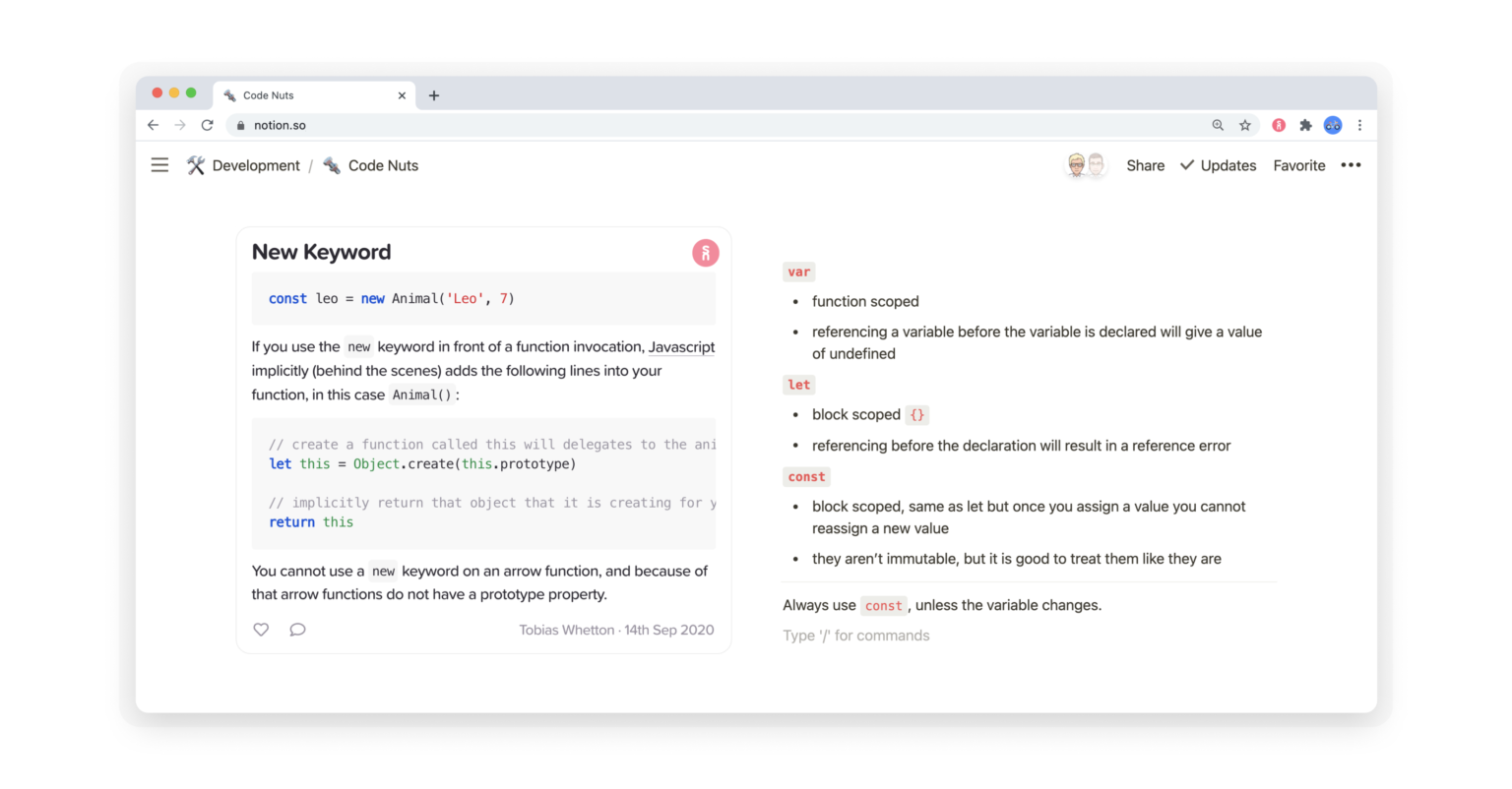Open the three-dot page options menu
The height and width of the screenshot is (789, 1512).
(x=1351, y=165)
